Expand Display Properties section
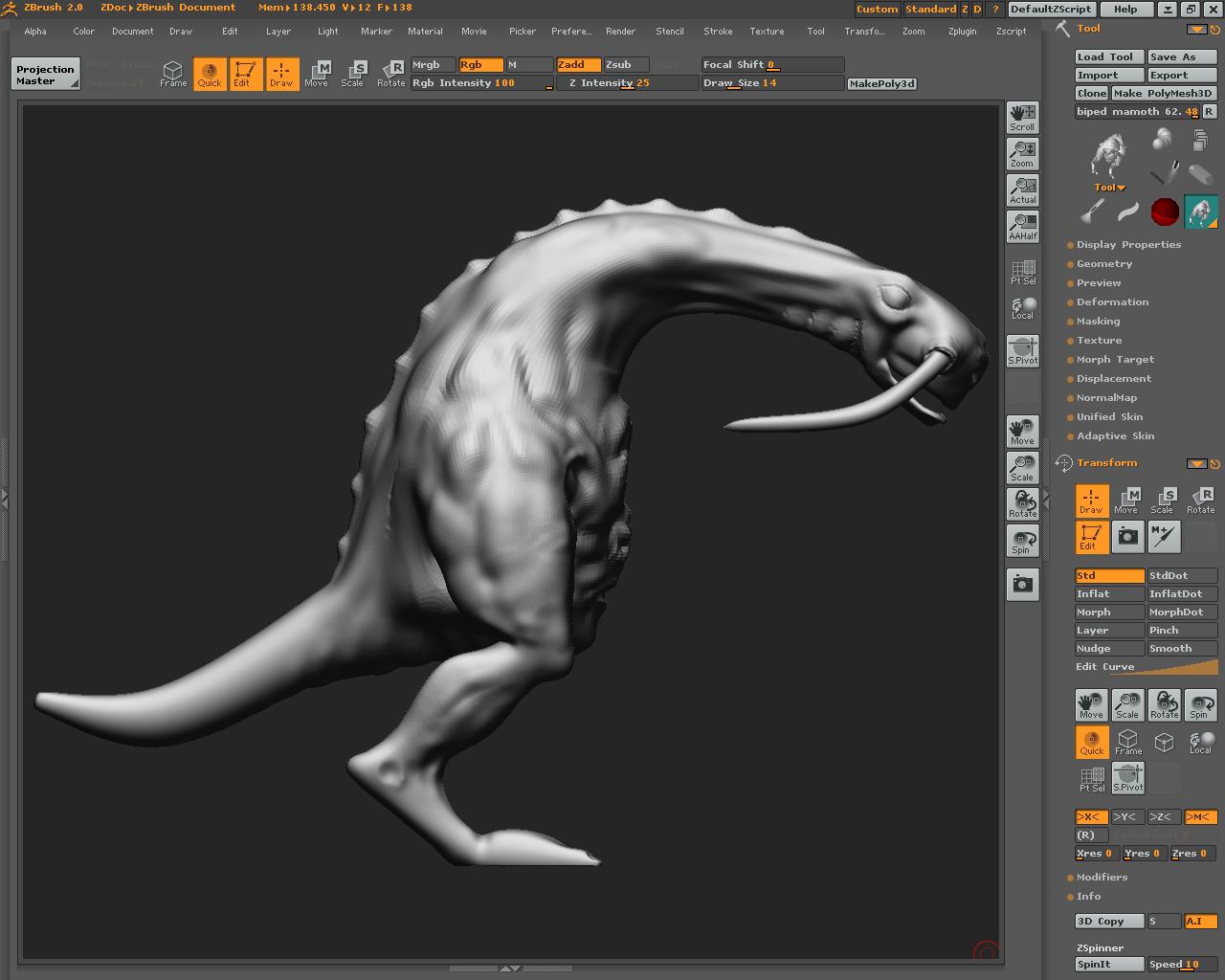The height and width of the screenshot is (980, 1225). tap(1128, 245)
